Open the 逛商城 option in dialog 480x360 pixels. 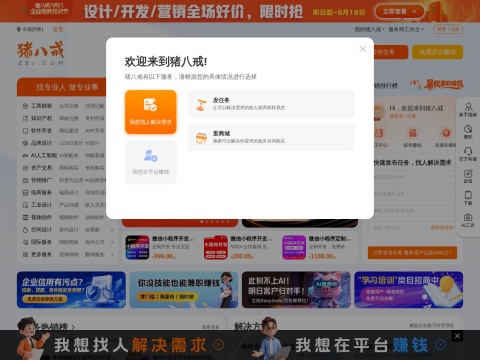[271, 137]
